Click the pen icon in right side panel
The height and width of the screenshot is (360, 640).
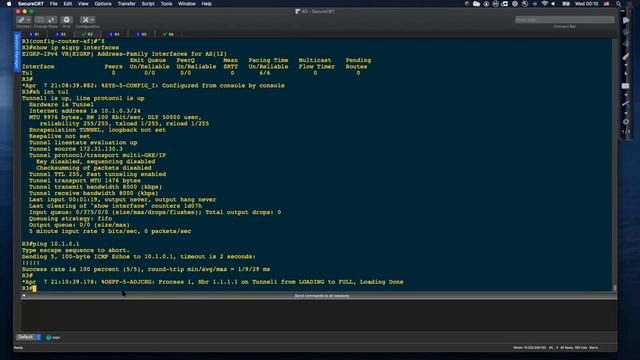(626, 57)
